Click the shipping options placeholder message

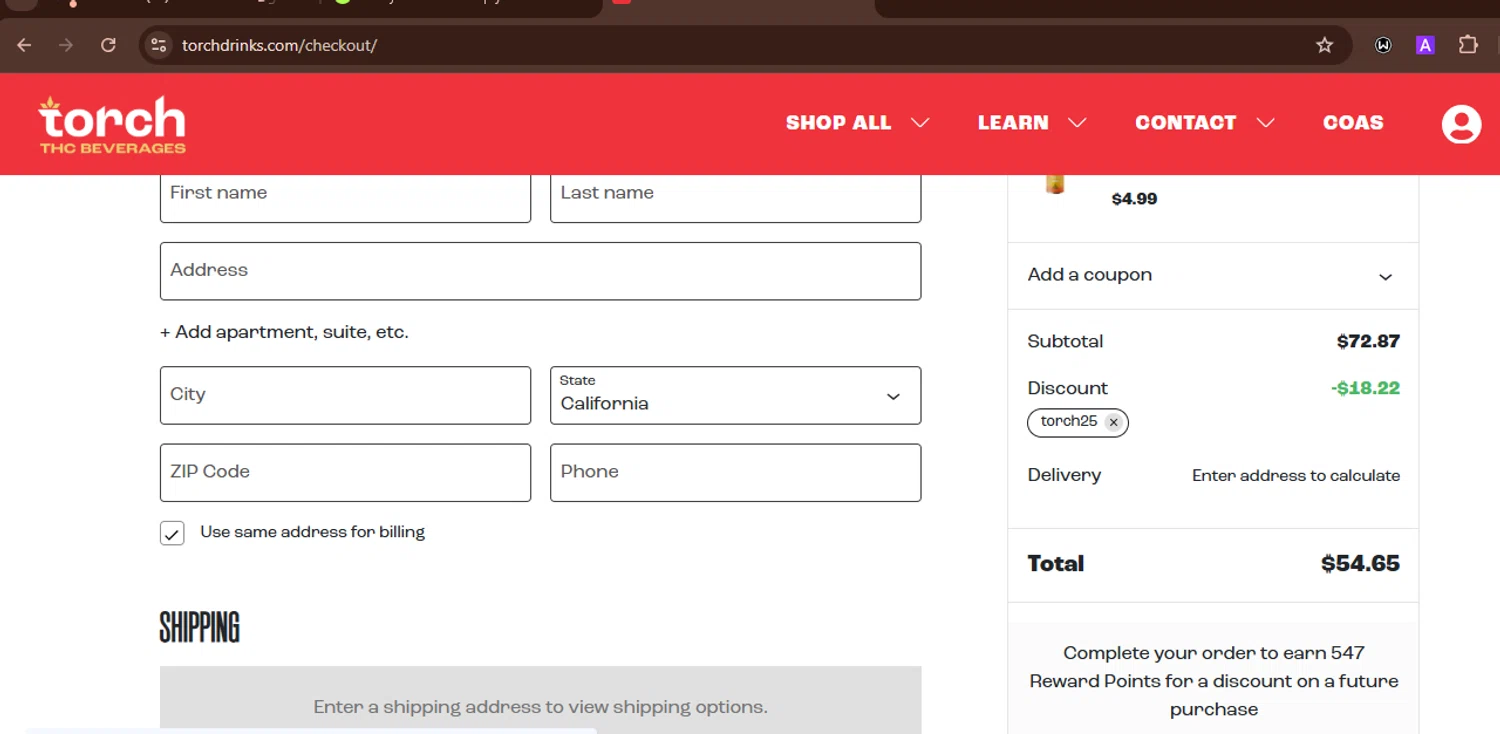click(540, 707)
